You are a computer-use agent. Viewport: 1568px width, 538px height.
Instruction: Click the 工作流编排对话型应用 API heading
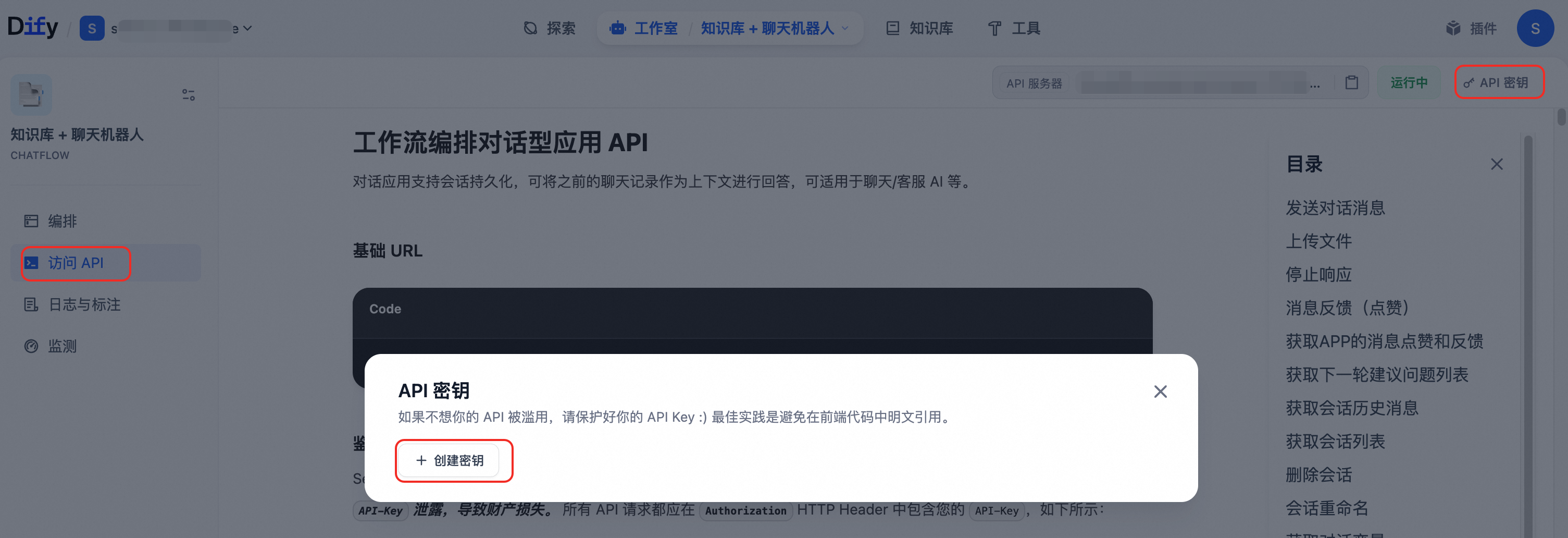coord(500,142)
